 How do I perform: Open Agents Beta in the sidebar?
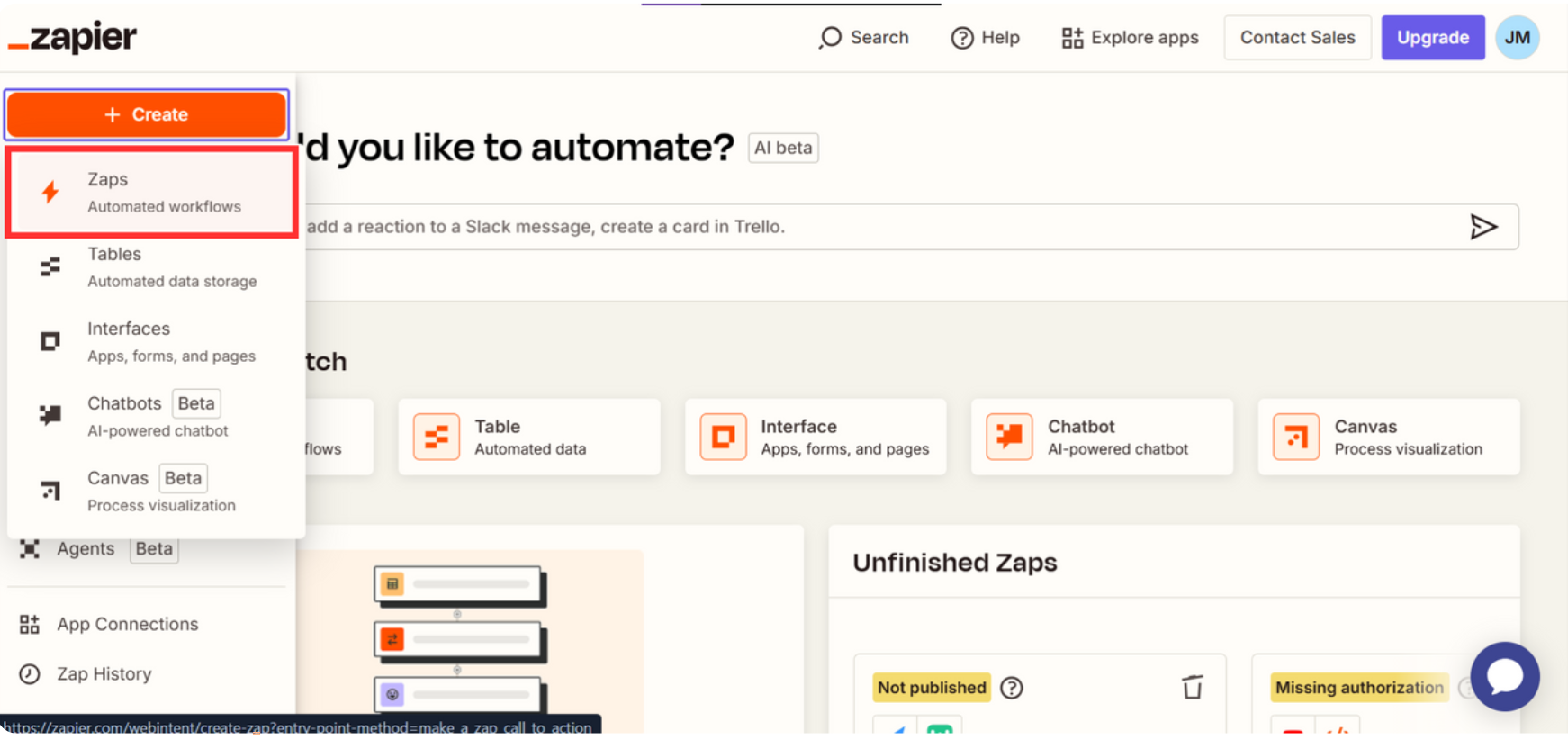tap(99, 549)
